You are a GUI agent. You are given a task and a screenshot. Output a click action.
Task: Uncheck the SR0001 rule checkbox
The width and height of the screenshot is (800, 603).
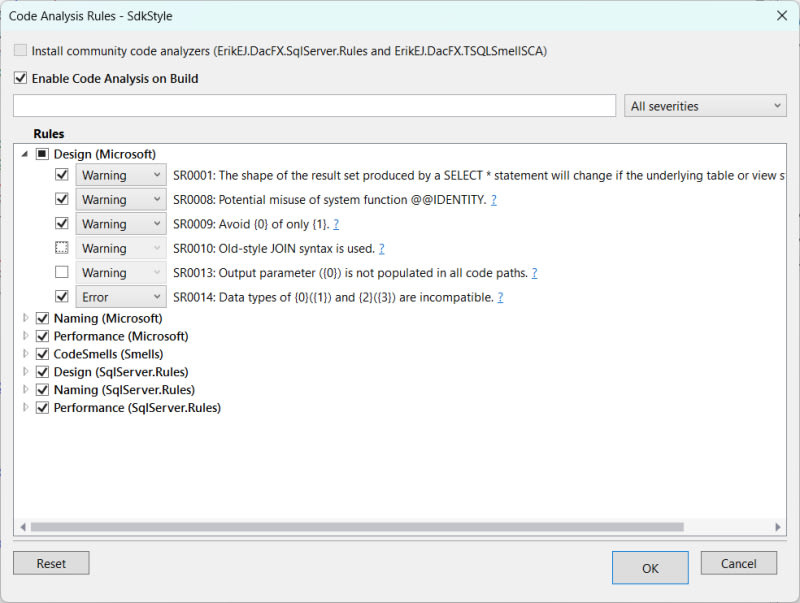[62, 175]
